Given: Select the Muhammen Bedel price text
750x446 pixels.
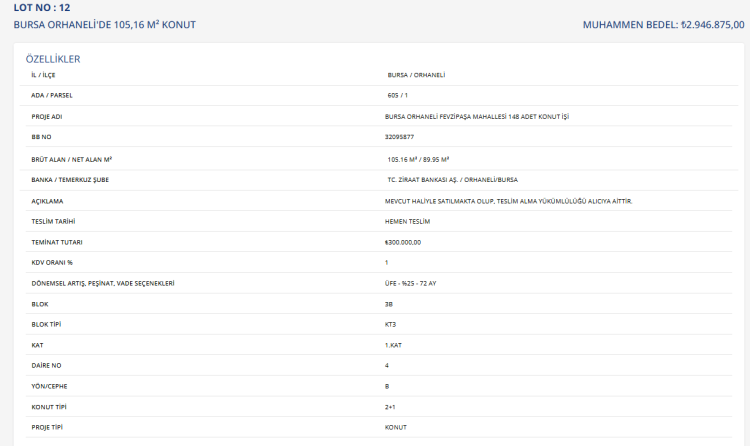Looking at the screenshot, I should pyautogui.click(x=663, y=24).
